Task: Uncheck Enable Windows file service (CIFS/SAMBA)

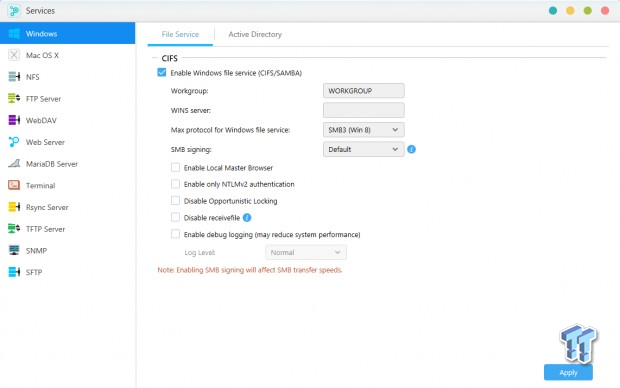Action: (162, 72)
